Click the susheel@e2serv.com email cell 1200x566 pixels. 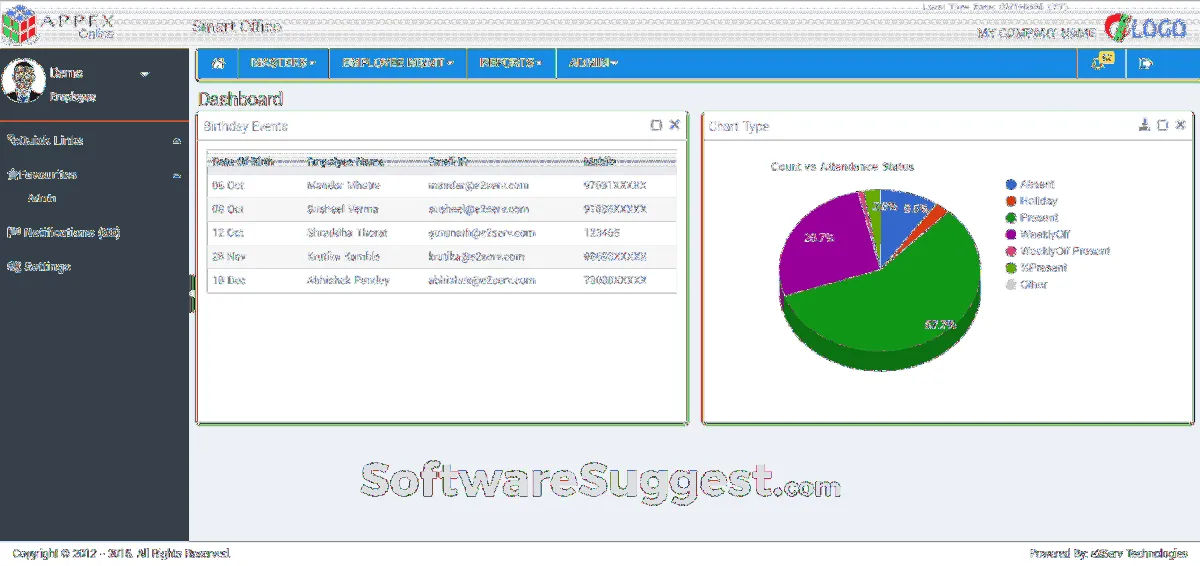(x=478, y=210)
